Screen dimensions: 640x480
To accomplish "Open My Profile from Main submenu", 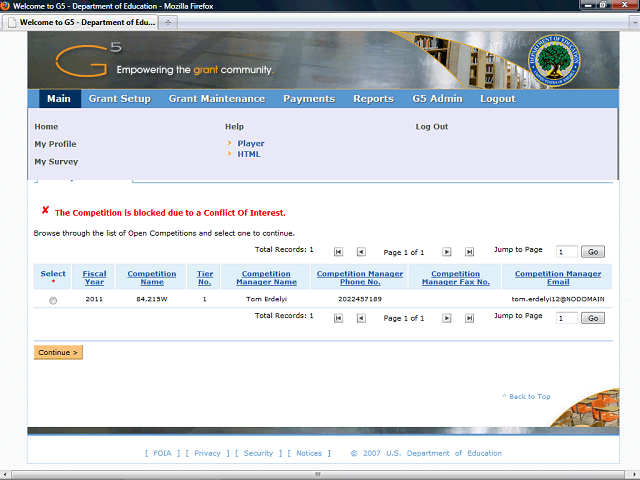I will click(55, 144).
